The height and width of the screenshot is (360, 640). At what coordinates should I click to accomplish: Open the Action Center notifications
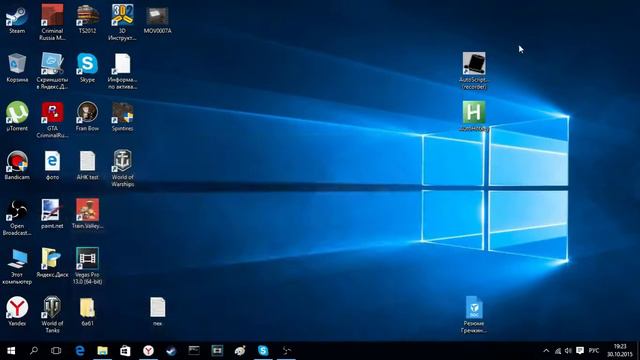click(x=580, y=351)
